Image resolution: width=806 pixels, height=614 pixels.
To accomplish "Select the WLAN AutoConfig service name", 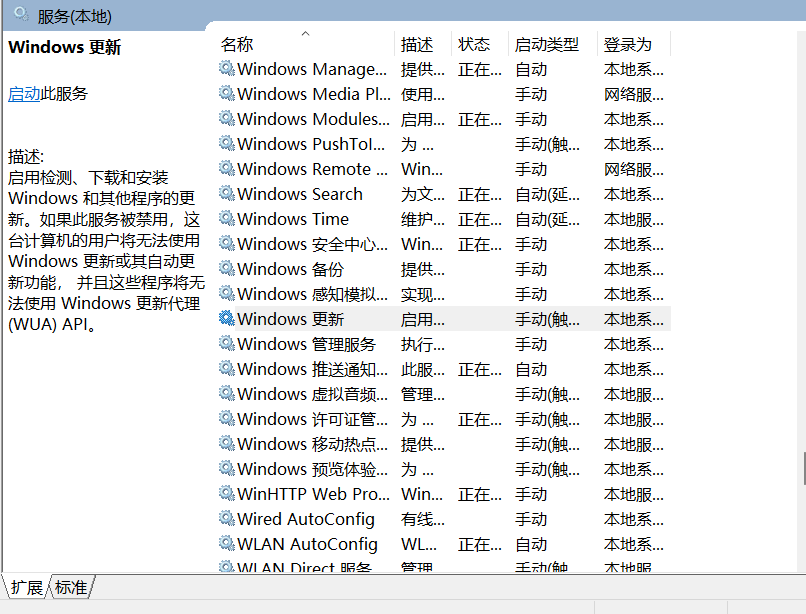I will click(307, 544).
